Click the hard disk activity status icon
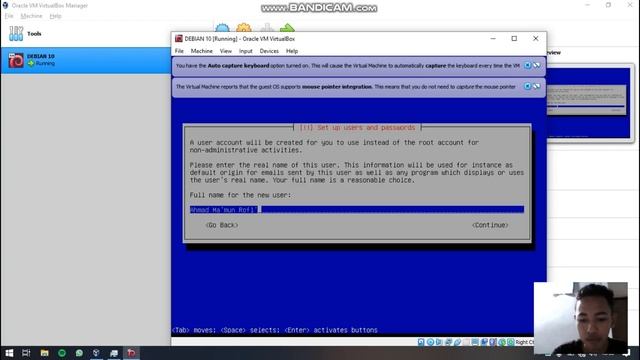This screenshot has width=640, height=360. click(421, 342)
